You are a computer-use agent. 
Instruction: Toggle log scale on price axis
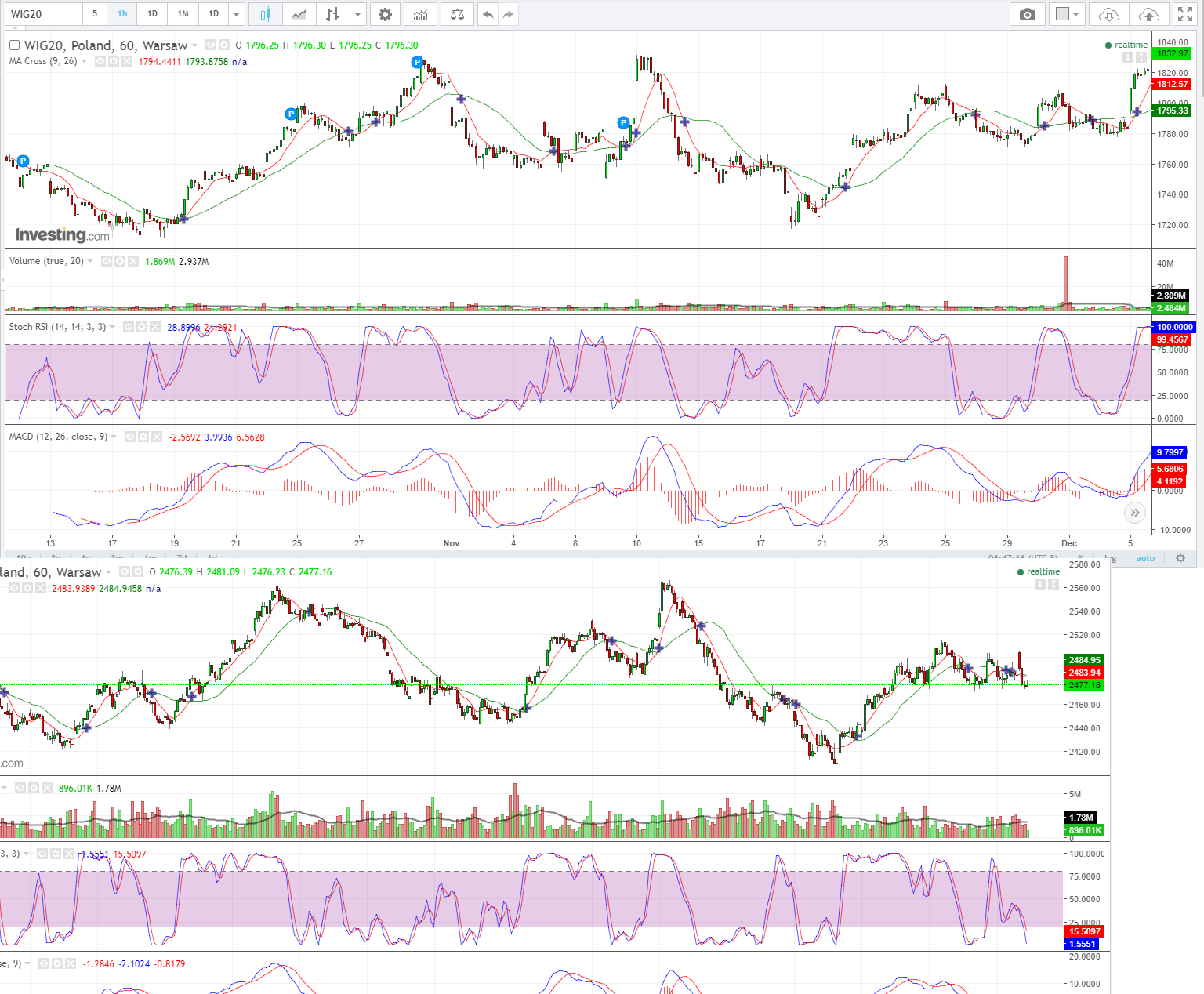coord(1111,558)
